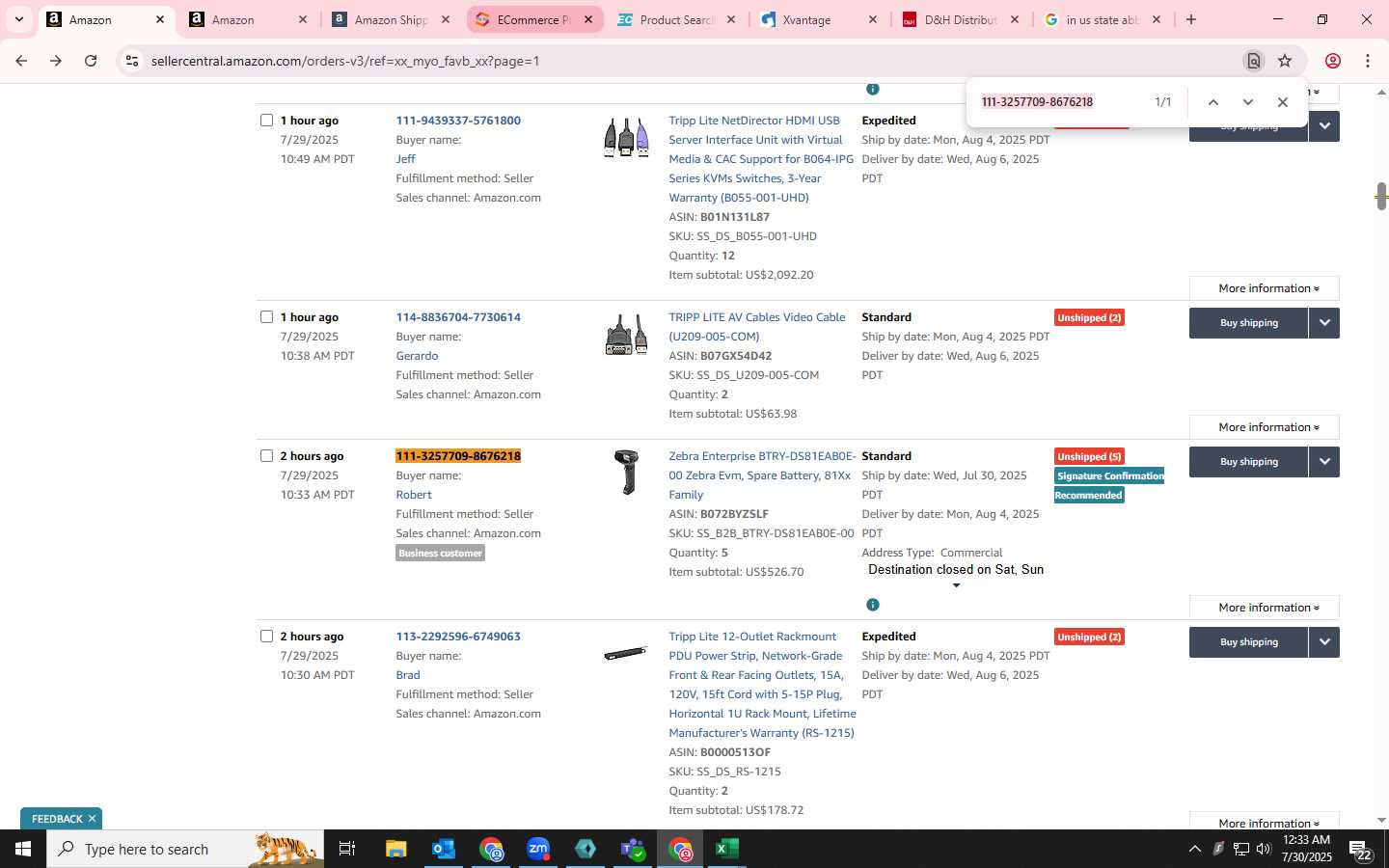Go to previous find result

tap(1213, 102)
